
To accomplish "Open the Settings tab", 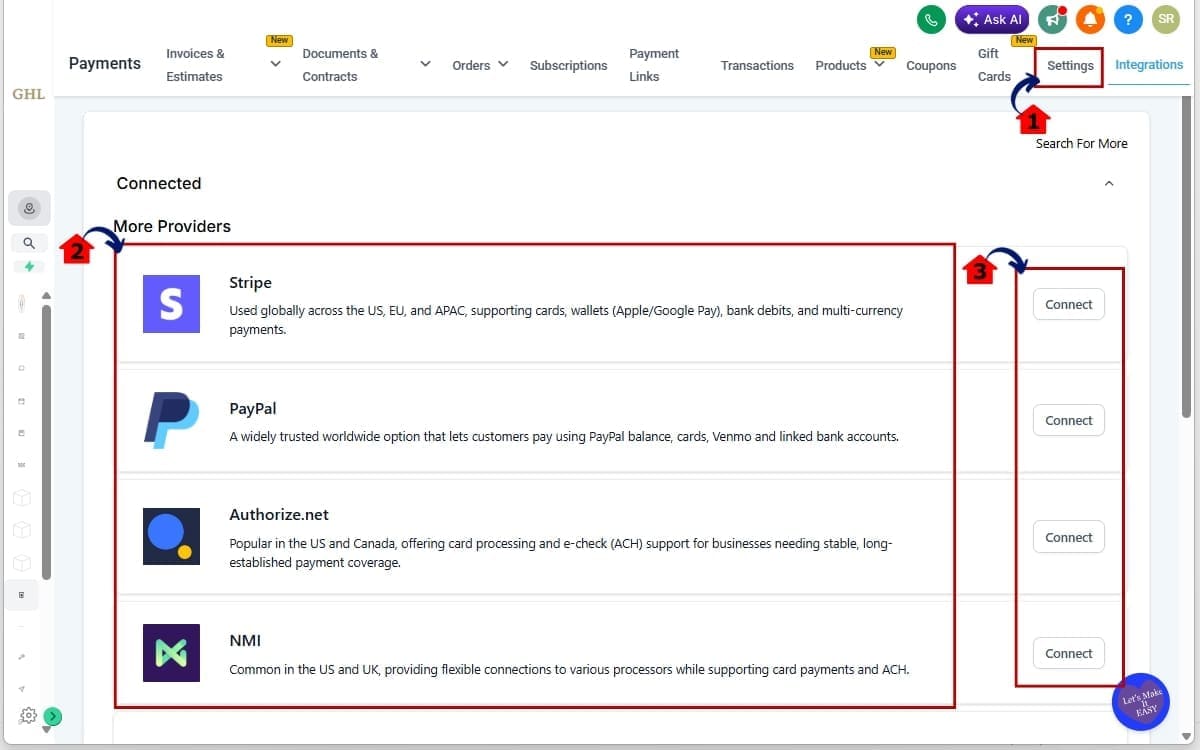I will pyautogui.click(x=1070, y=65).
